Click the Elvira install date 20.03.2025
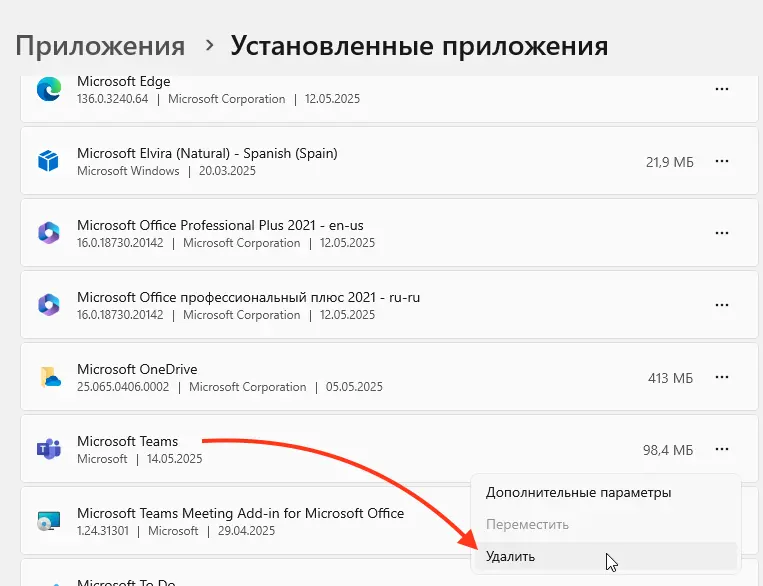The height and width of the screenshot is (586, 763). pos(227,171)
